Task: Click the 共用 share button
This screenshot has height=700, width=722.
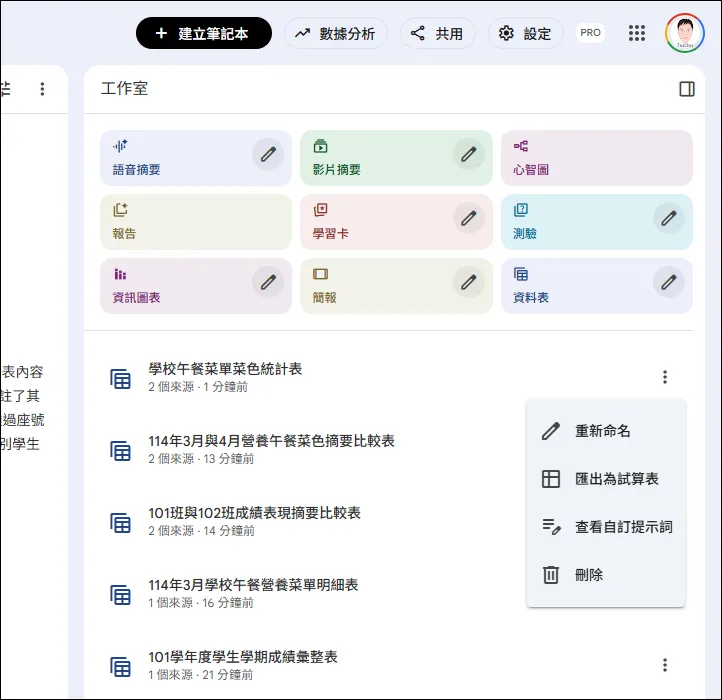Action: (437, 33)
